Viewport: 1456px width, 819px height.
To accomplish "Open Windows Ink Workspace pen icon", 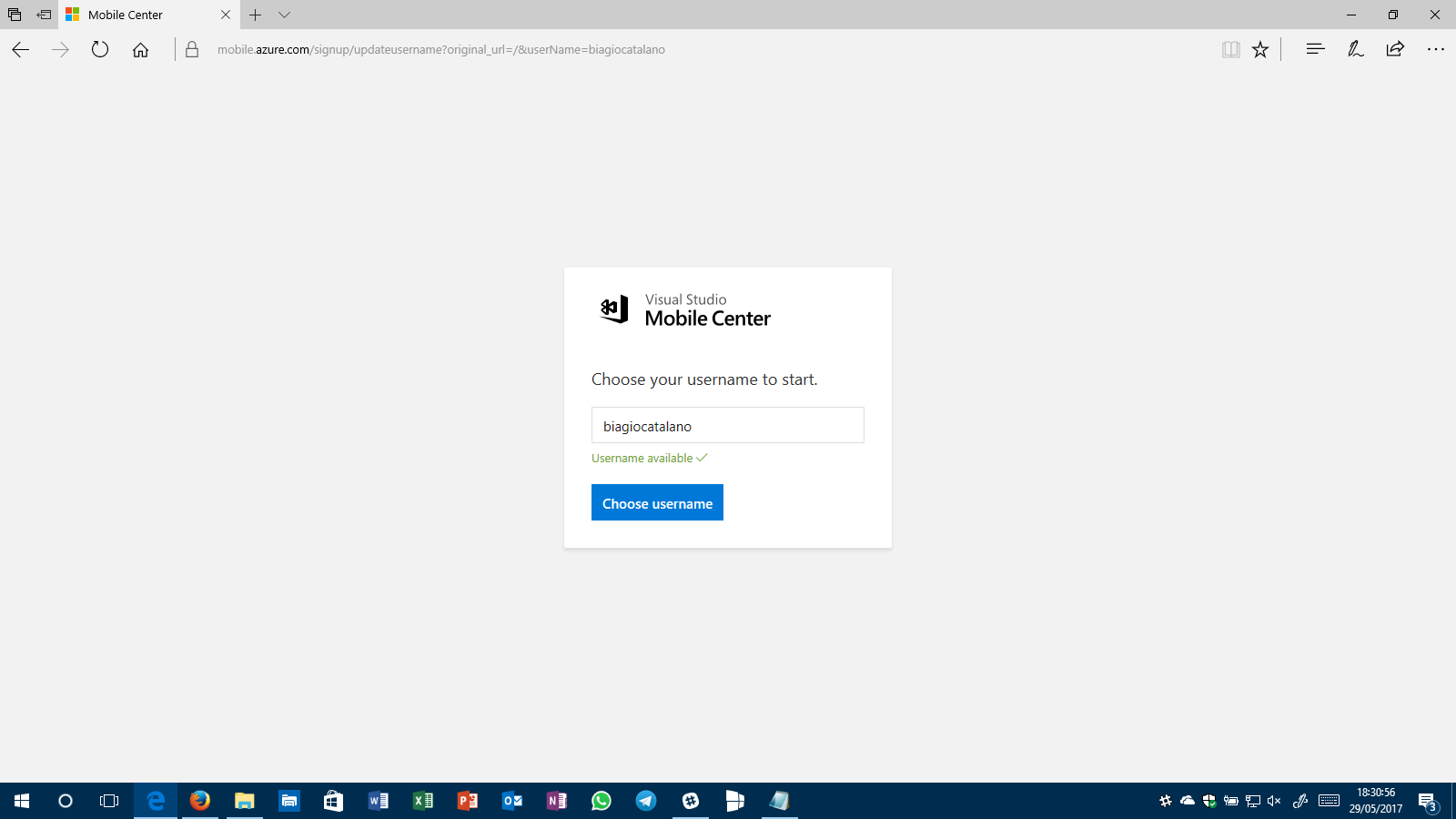I will coord(1300,801).
